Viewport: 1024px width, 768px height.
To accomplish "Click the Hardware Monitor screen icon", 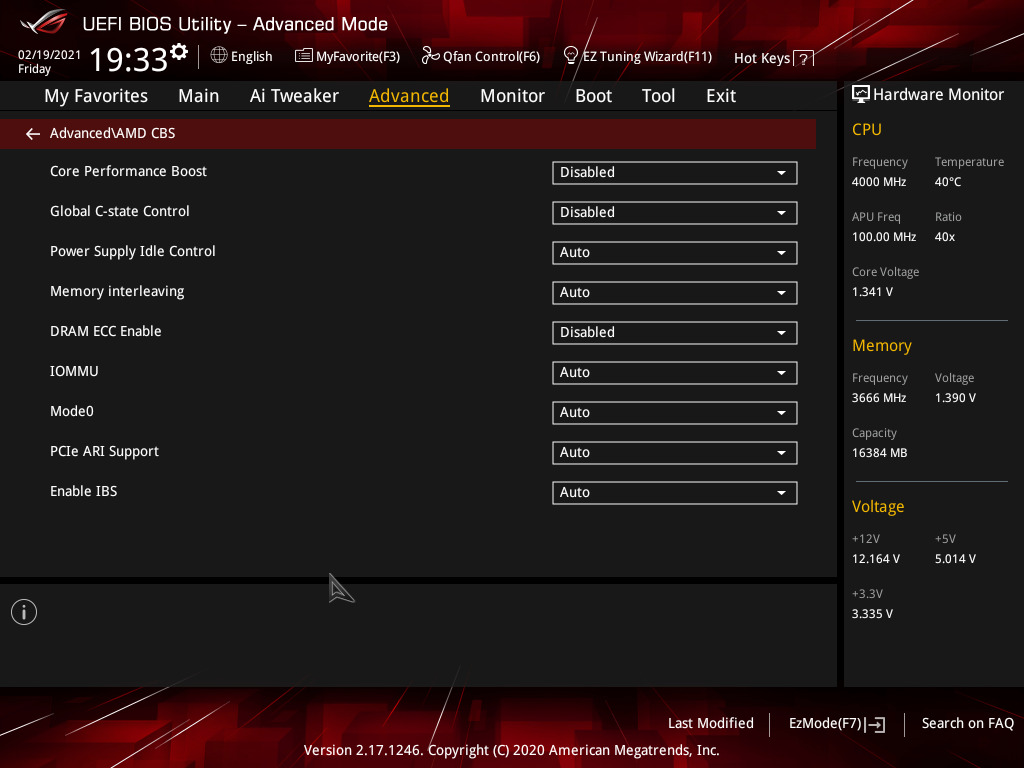I will pyautogui.click(x=861, y=95).
